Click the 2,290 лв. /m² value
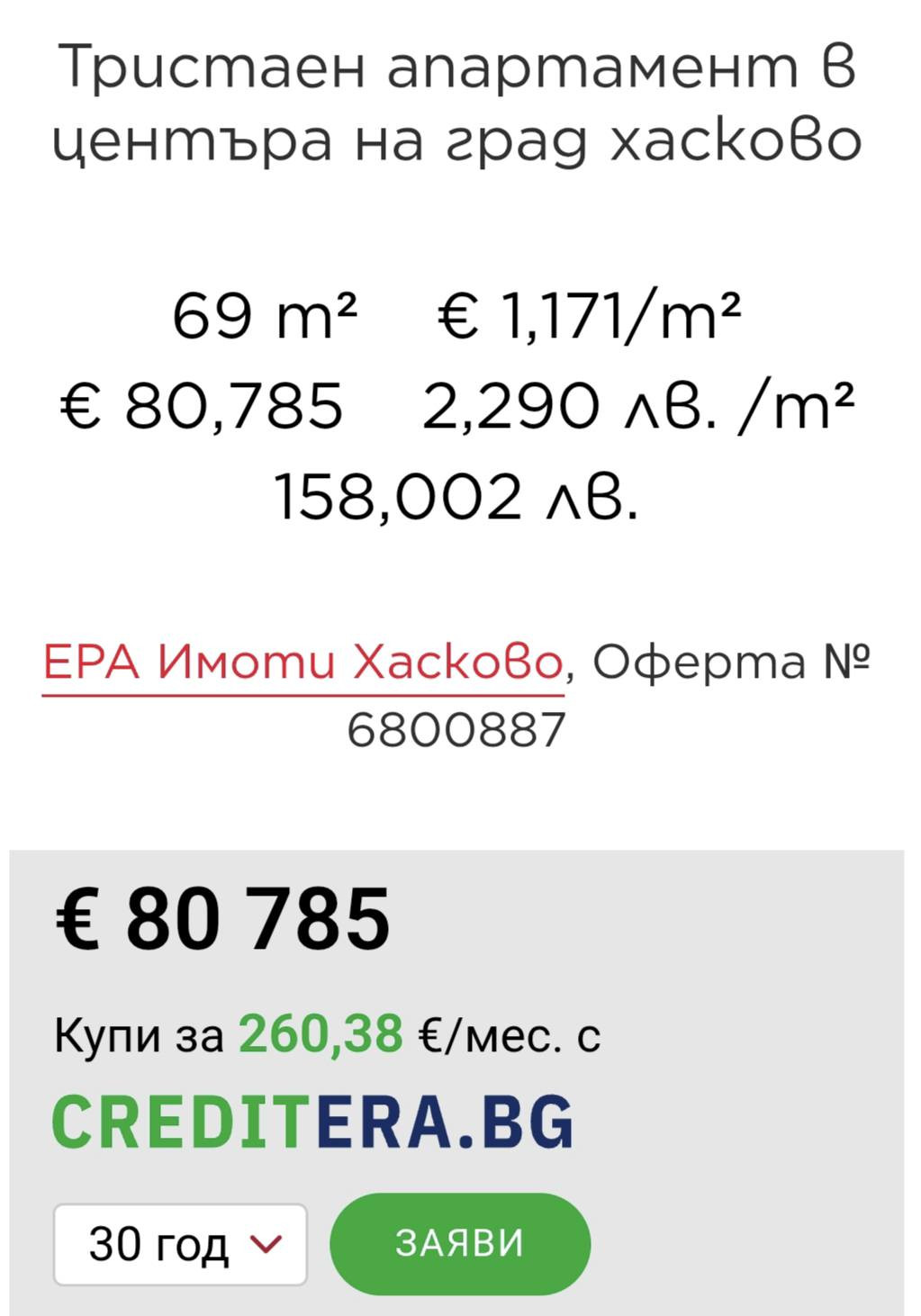 [x=637, y=405]
